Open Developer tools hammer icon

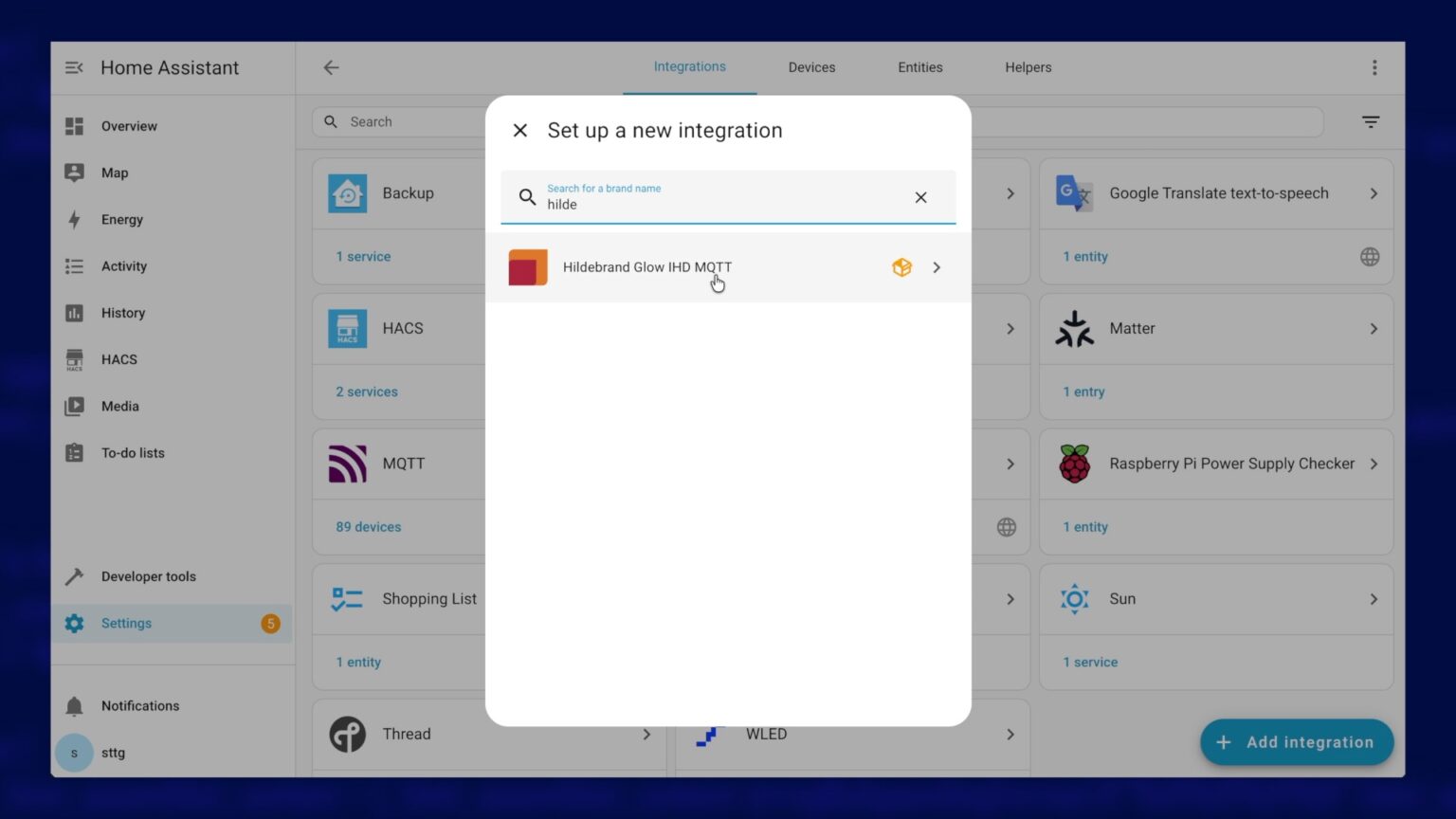[75, 576]
